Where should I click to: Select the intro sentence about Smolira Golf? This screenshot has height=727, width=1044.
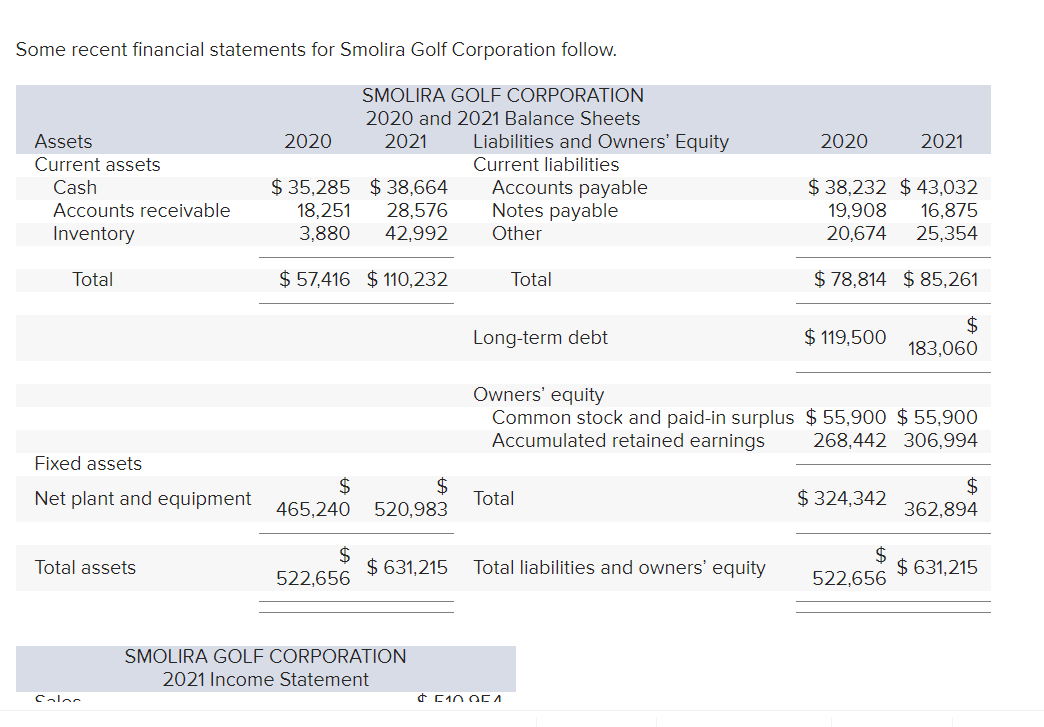(x=316, y=50)
